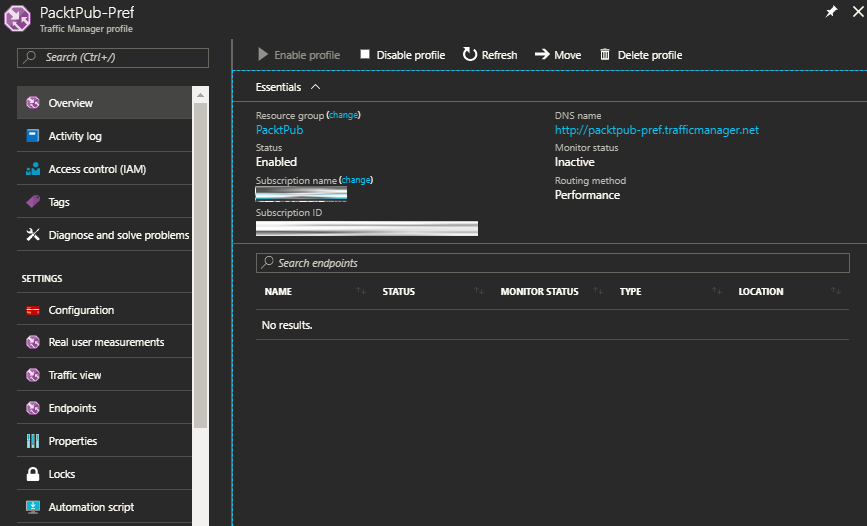Screen dimensions: 867x526
Task: Sort endpoints by STATUS column arrows
Action: [x=479, y=291]
